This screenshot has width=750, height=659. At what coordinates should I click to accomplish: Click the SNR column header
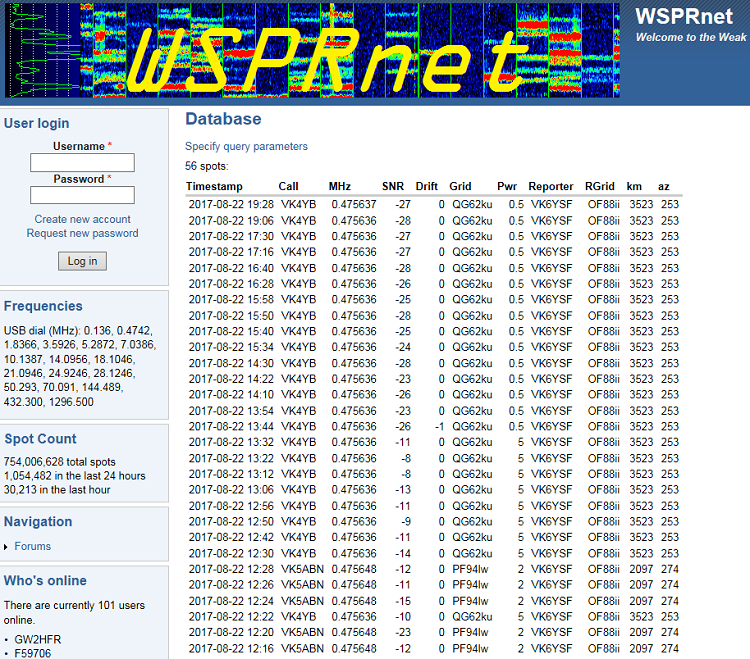(x=393, y=186)
